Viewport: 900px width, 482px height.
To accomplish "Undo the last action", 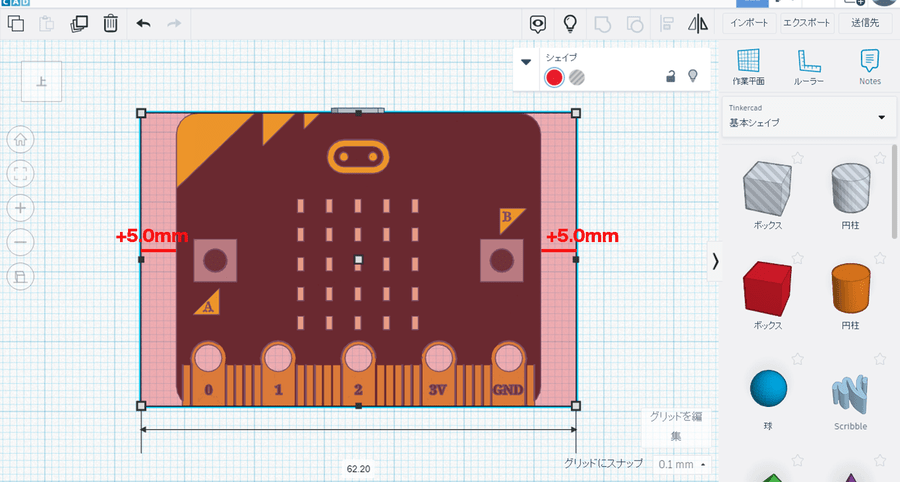I will click(143, 24).
